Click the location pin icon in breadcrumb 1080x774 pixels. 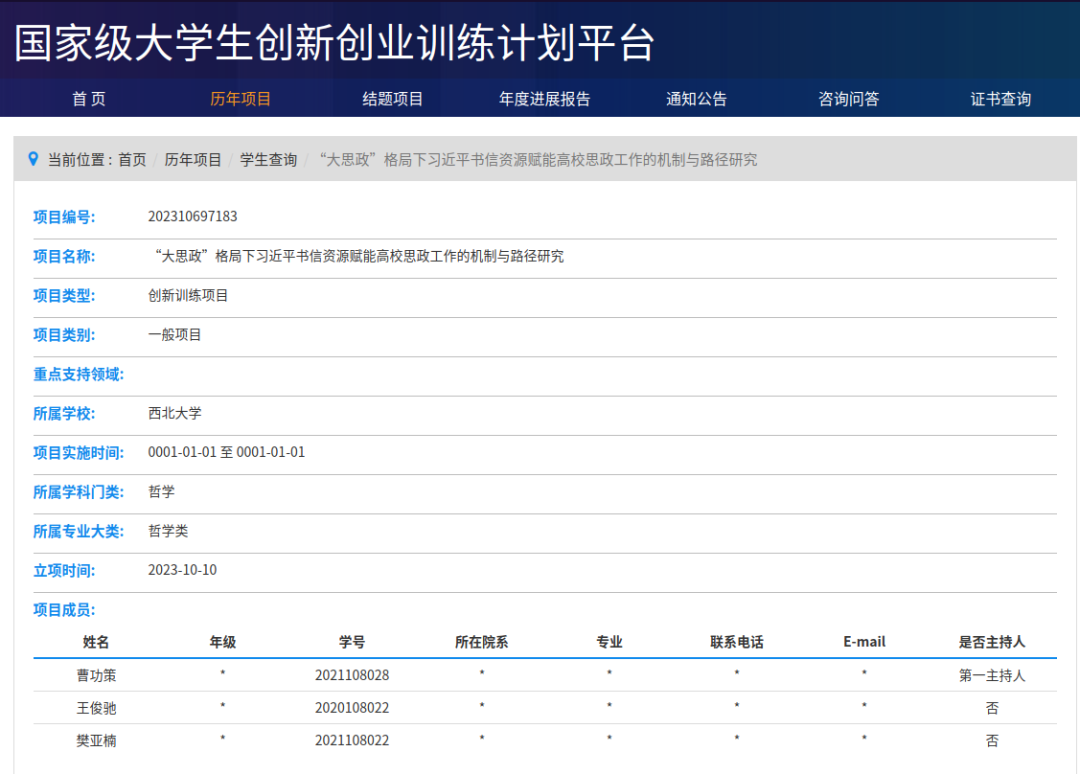pyautogui.click(x=33, y=159)
